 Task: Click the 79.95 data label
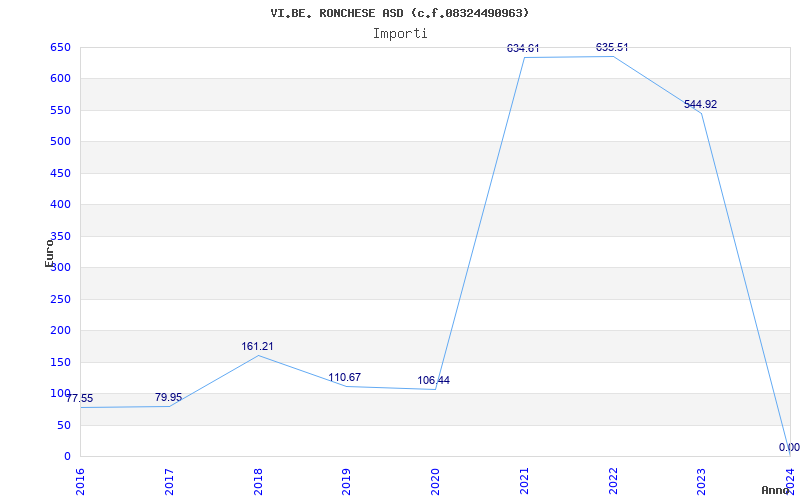[168, 397]
